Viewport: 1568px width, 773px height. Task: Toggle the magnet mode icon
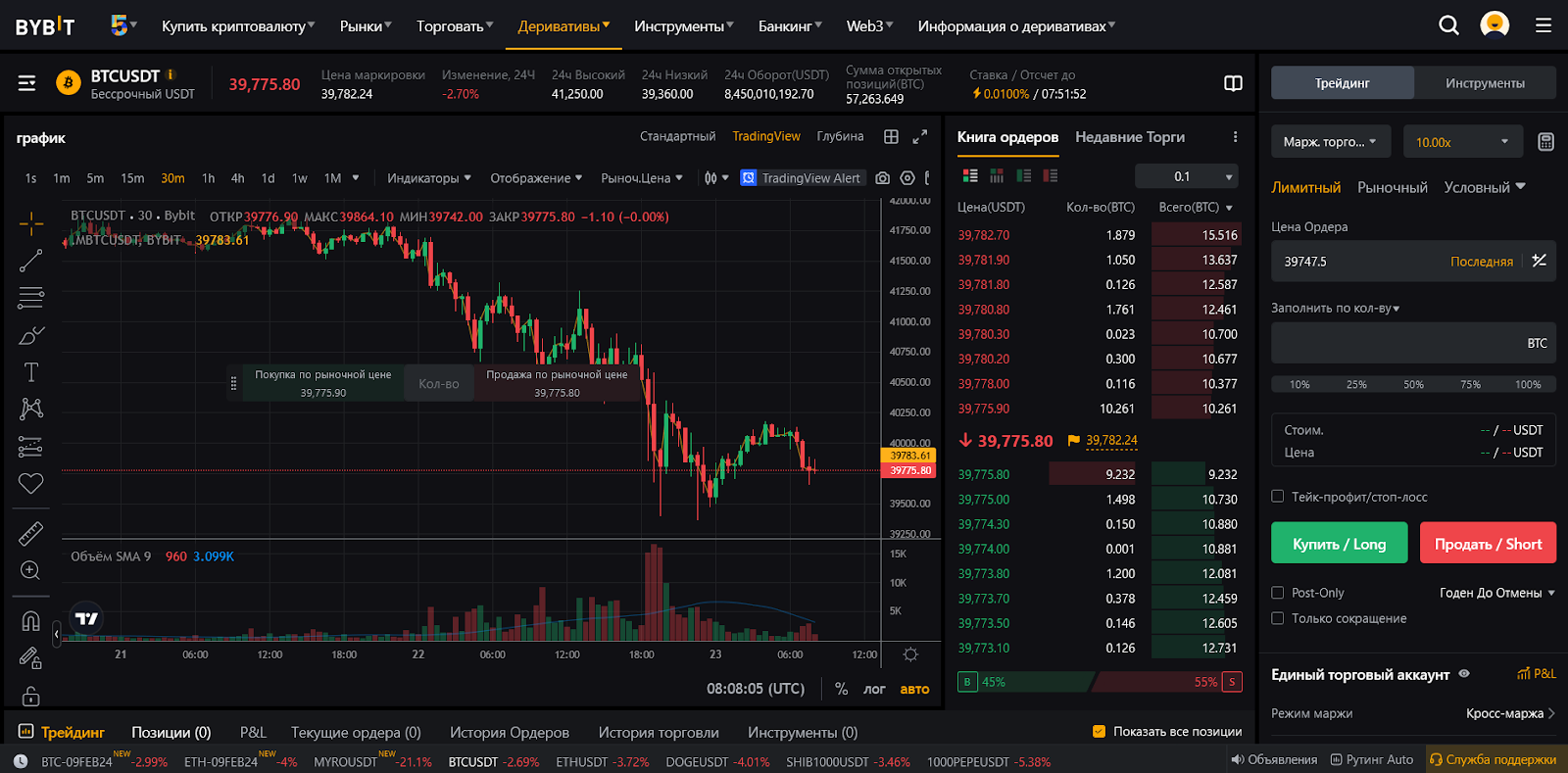tap(31, 621)
